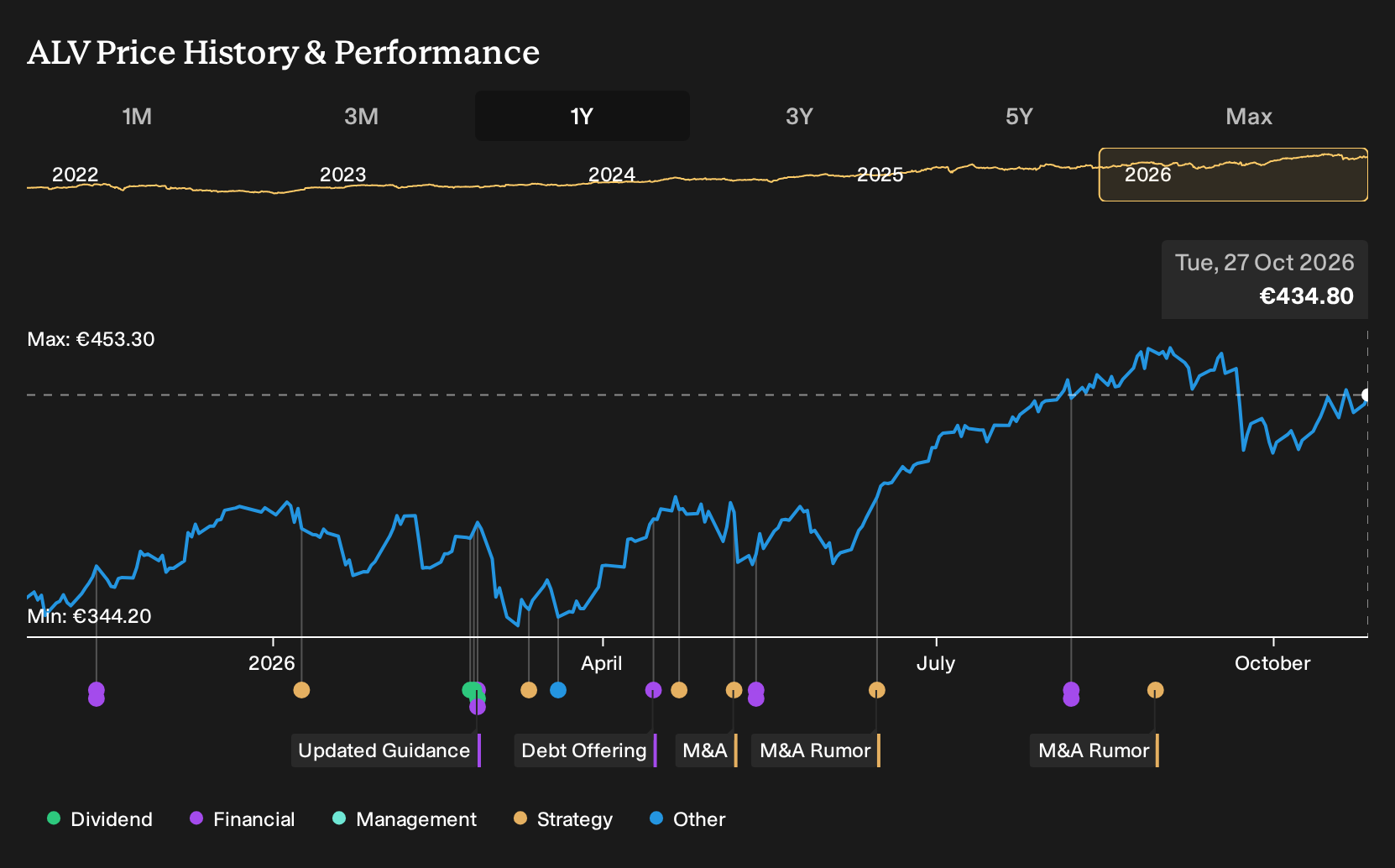1395x868 pixels.
Task: Click orange strategy marker left of blue marker
Action: [529, 690]
